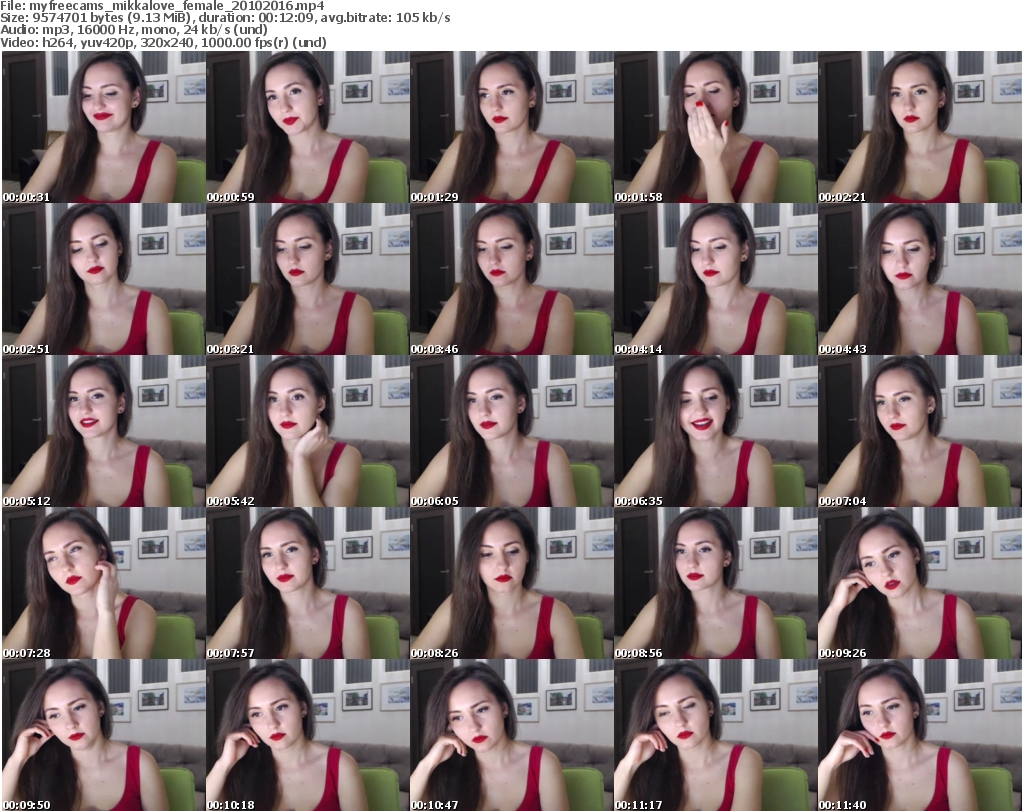This screenshot has width=1024, height=811.
Task: Open the frame at 00:10:47
Action: coord(511,735)
